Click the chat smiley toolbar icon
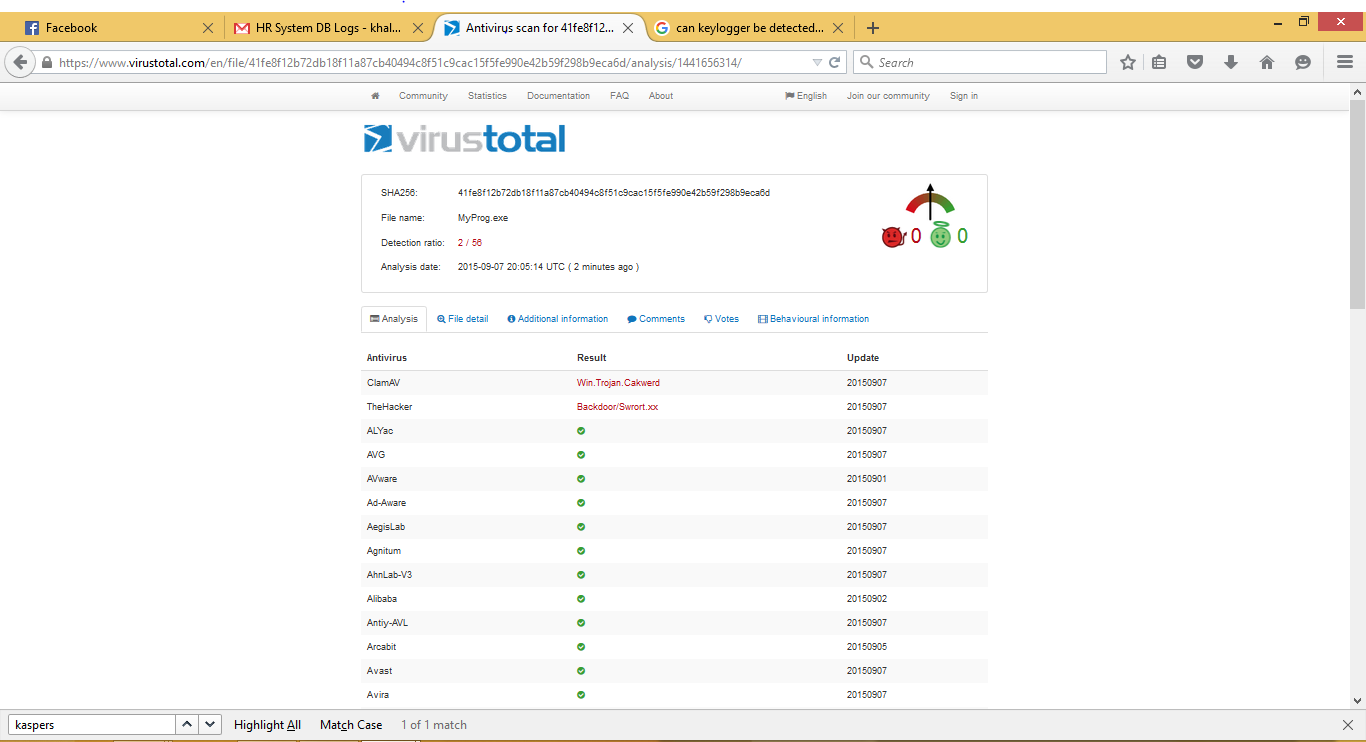1366x742 pixels. click(1303, 62)
